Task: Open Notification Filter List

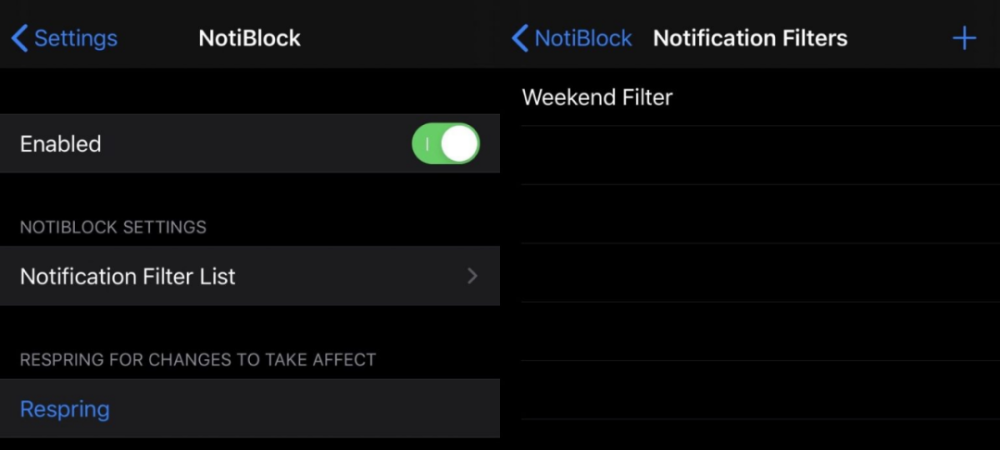Action: [250, 276]
